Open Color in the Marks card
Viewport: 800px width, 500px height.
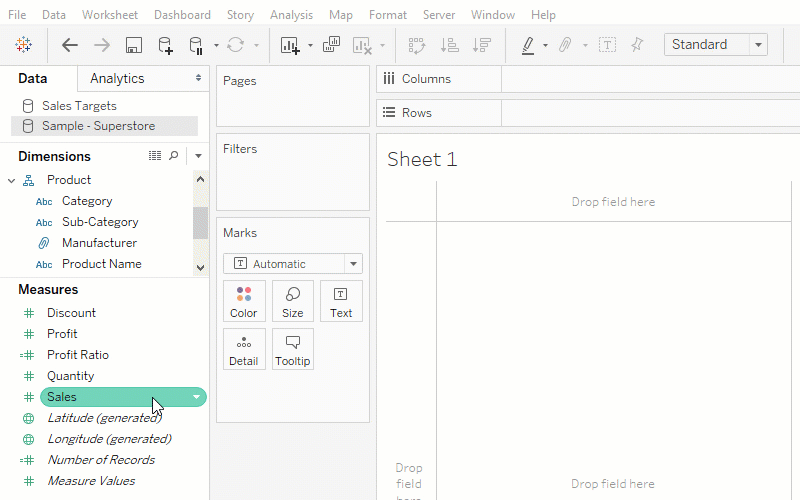click(244, 301)
